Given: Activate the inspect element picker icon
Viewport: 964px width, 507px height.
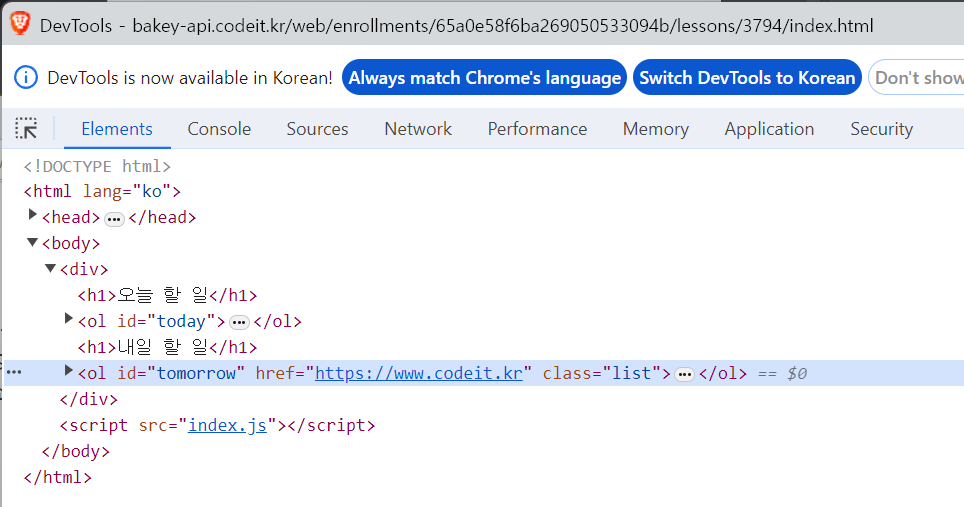Looking at the screenshot, I should [26, 128].
